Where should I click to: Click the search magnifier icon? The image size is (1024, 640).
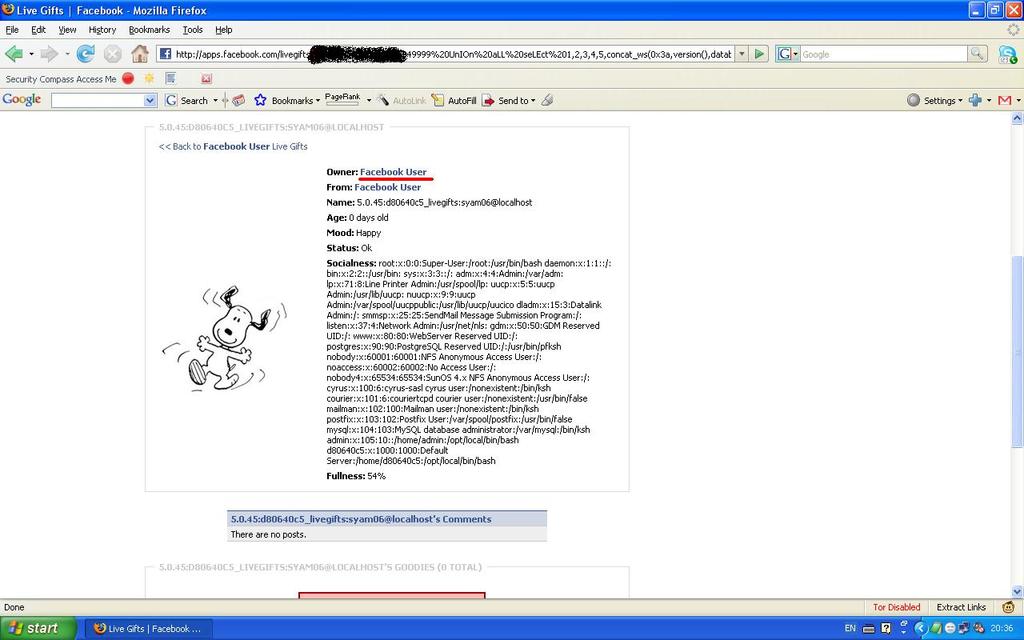pos(976,54)
